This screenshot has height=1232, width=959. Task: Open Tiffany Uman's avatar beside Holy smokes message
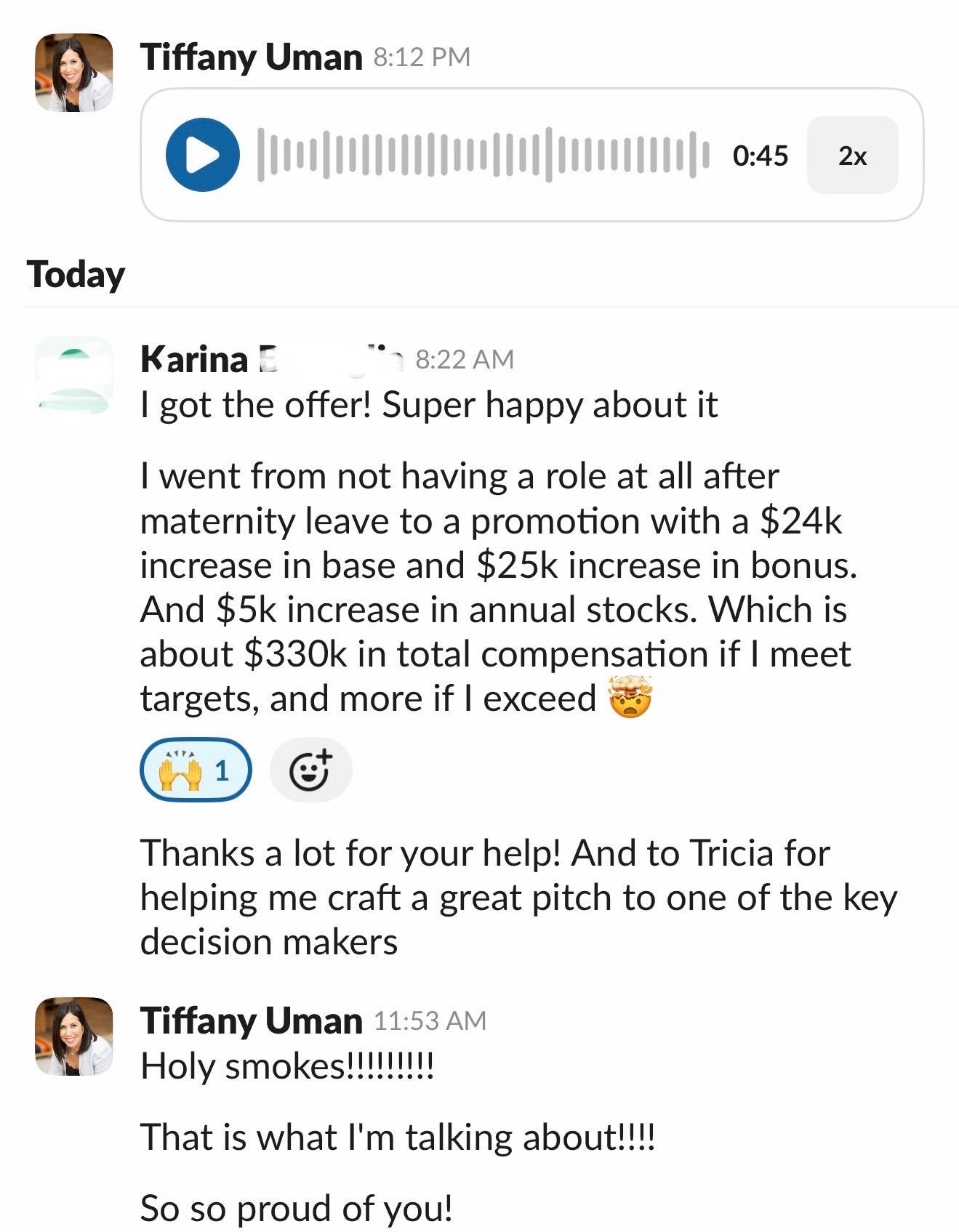tap(73, 1036)
